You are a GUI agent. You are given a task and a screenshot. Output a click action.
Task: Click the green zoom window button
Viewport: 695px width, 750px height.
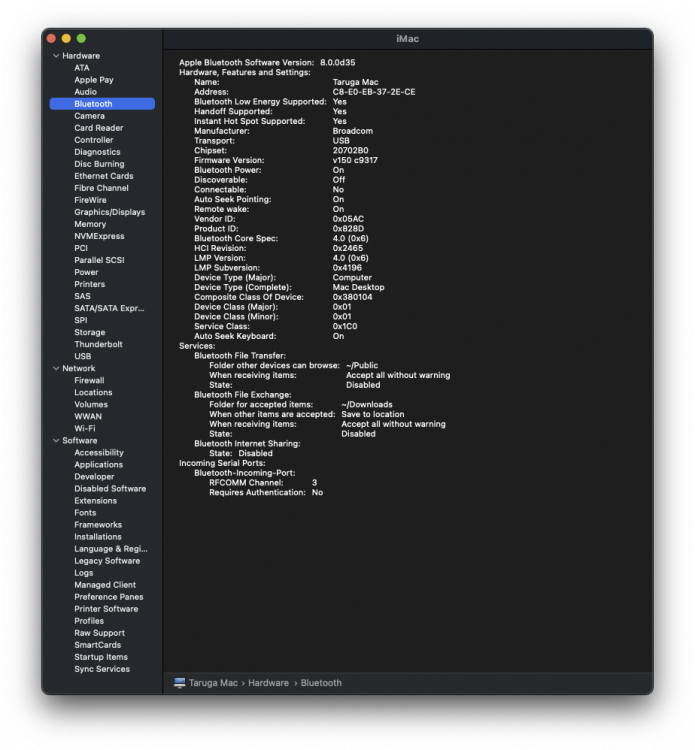click(x=81, y=39)
